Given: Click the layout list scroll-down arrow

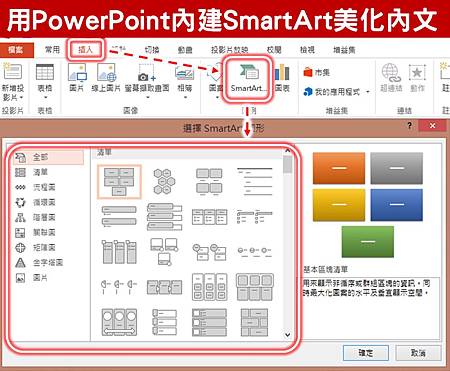Looking at the screenshot, I should coord(288,335).
